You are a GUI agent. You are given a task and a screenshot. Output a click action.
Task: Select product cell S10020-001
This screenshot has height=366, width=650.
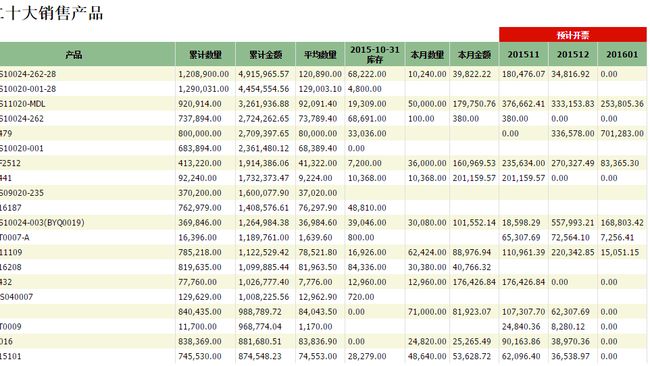tap(22, 148)
